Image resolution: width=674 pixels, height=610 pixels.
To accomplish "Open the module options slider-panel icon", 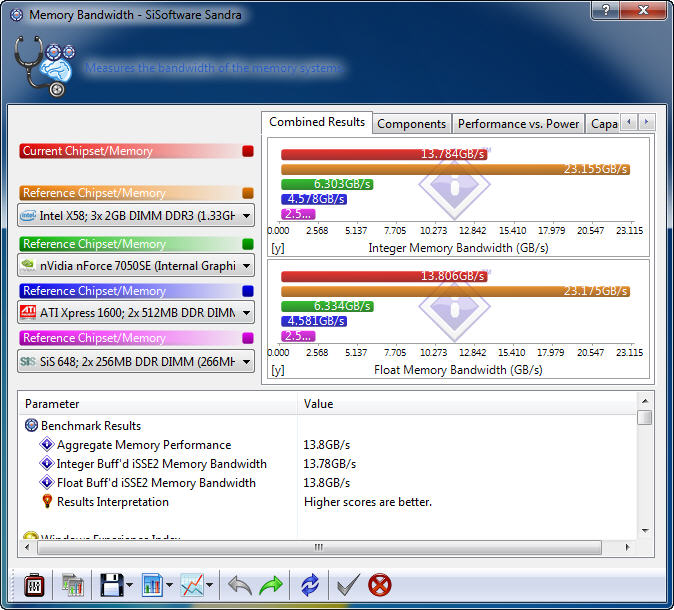I will 34,585.
